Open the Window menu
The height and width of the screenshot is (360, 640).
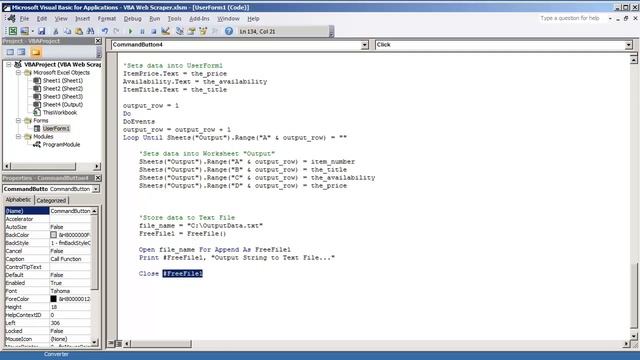[228, 18]
